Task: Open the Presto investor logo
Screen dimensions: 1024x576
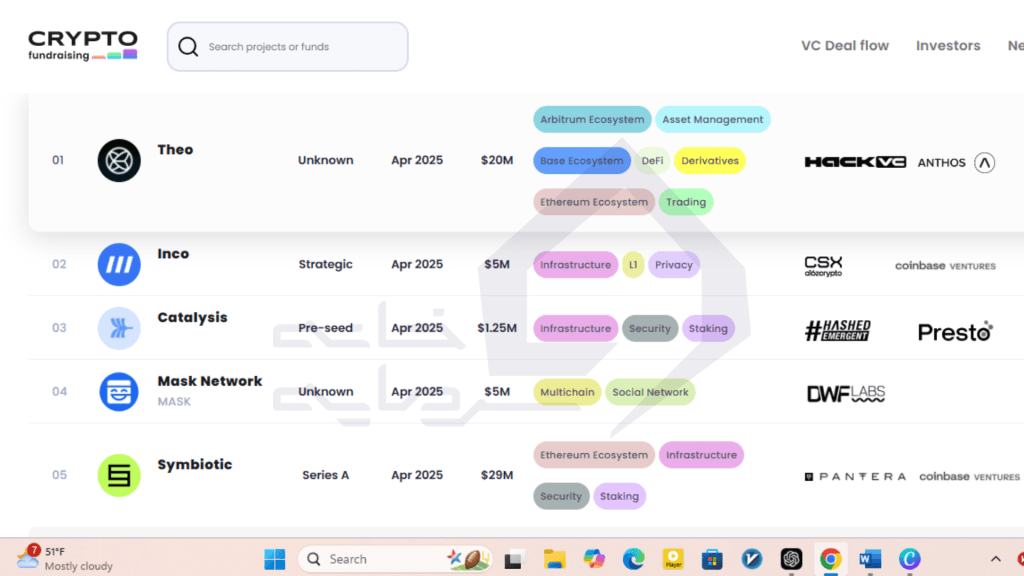Action: pyautogui.click(x=955, y=331)
